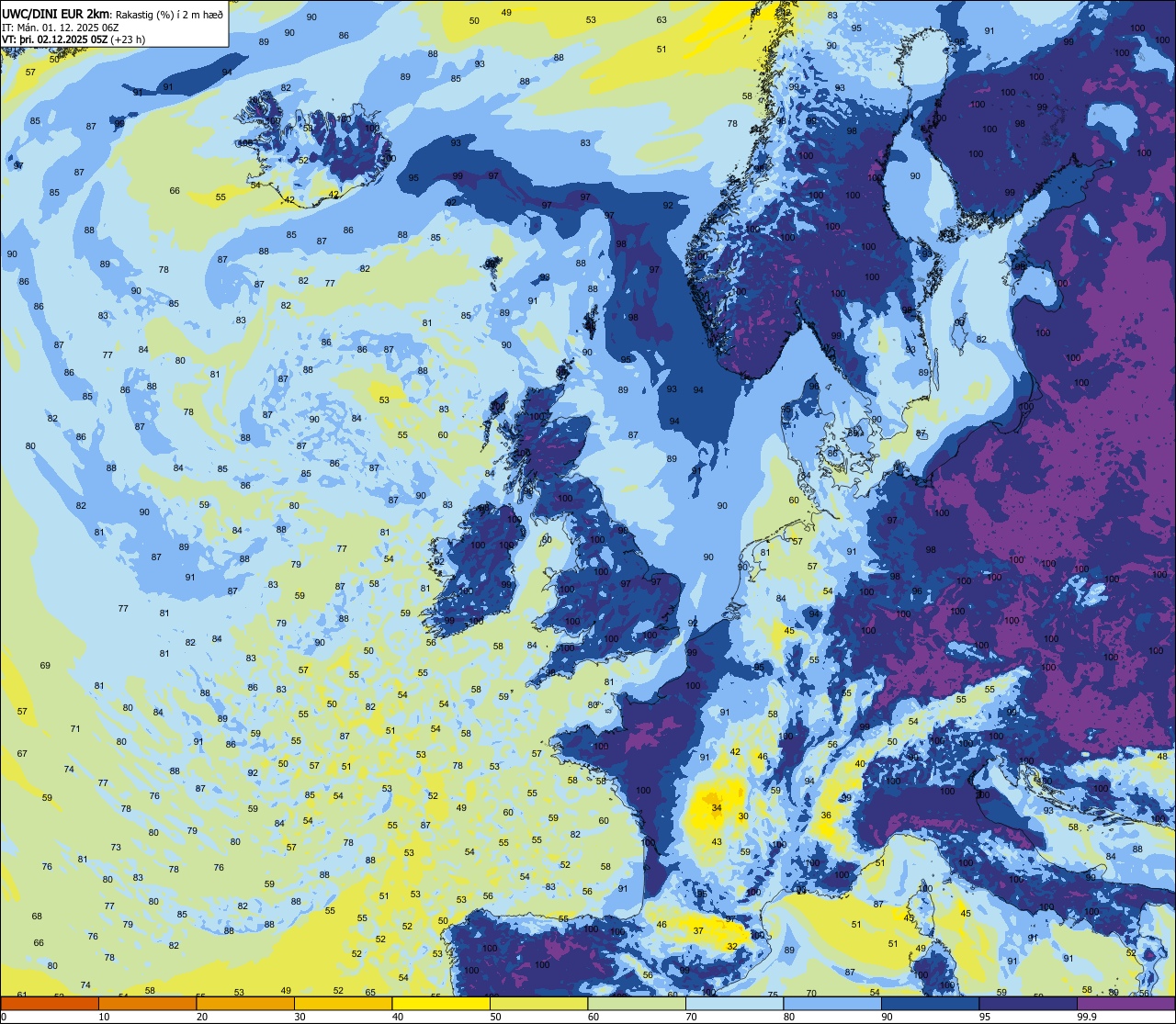
Task: Click the 0–10% dark orange legend swatch
Action: [x=50, y=1003]
